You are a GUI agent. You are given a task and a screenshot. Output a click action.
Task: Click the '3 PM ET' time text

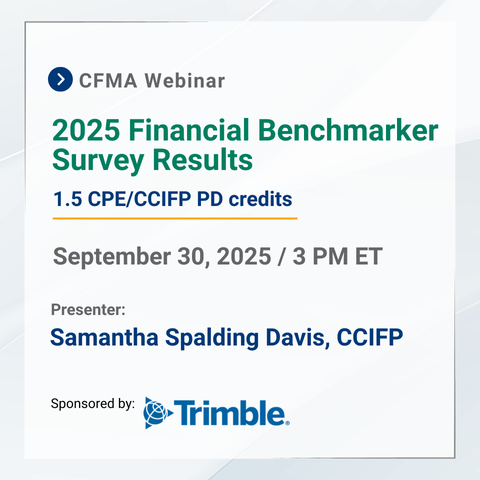tap(337, 256)
